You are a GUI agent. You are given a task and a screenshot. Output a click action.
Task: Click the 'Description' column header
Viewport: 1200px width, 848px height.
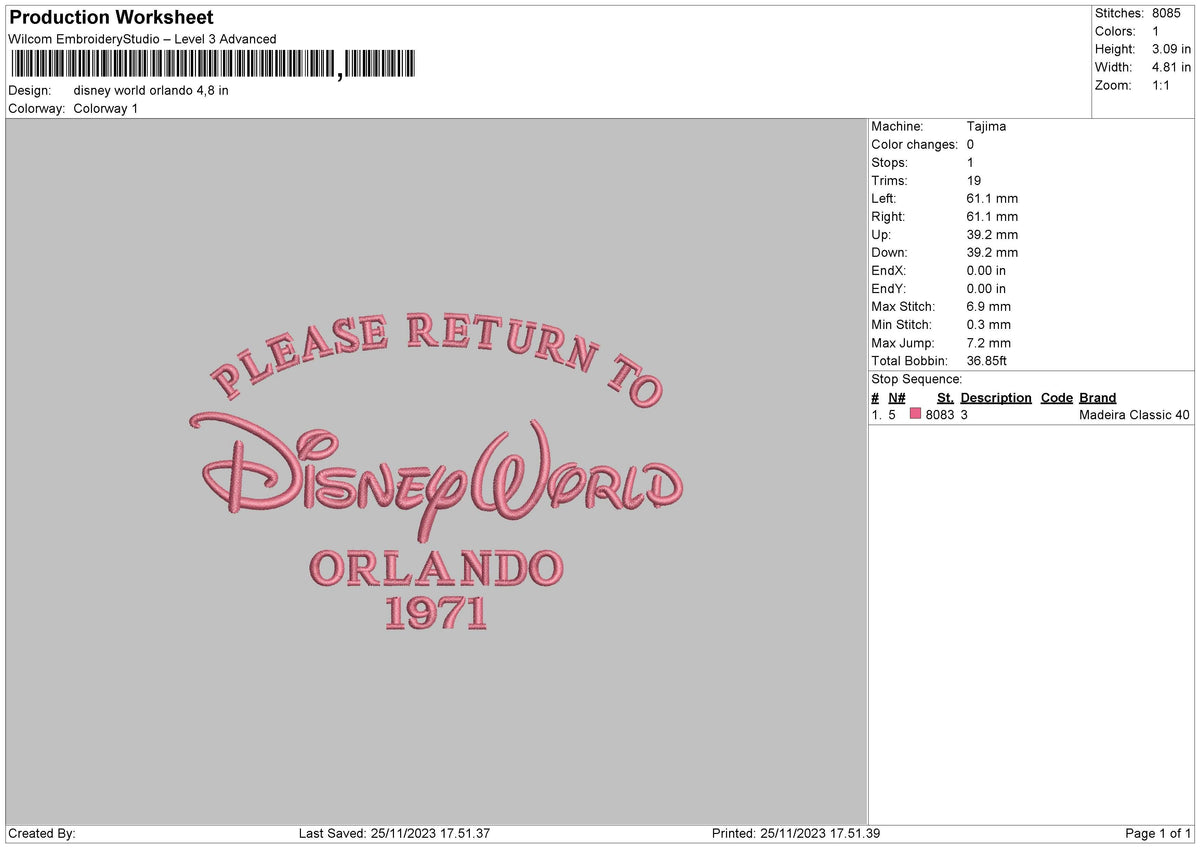[x=996, y=397]
